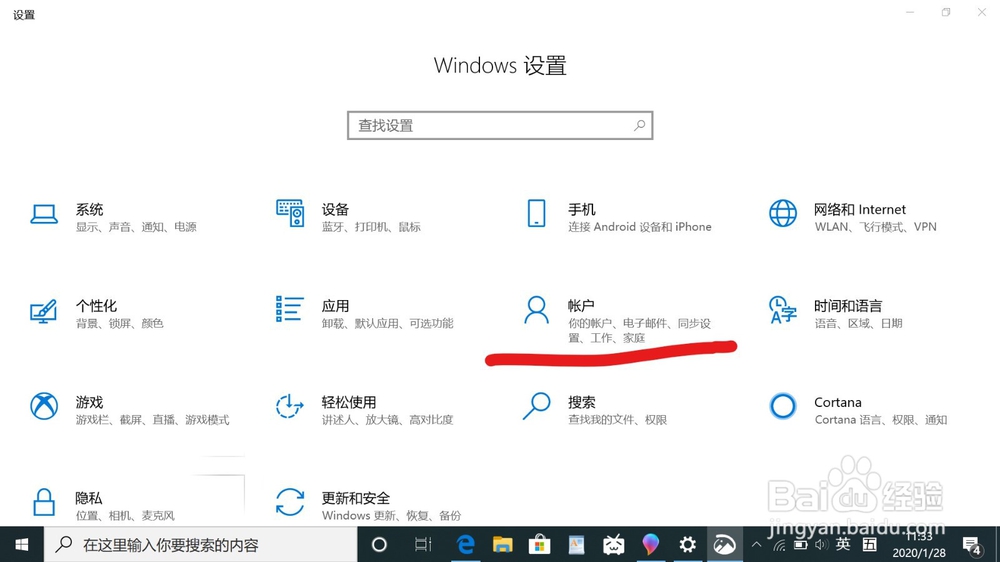Click the 个性化 personalization pen icon

click(43, 311)
